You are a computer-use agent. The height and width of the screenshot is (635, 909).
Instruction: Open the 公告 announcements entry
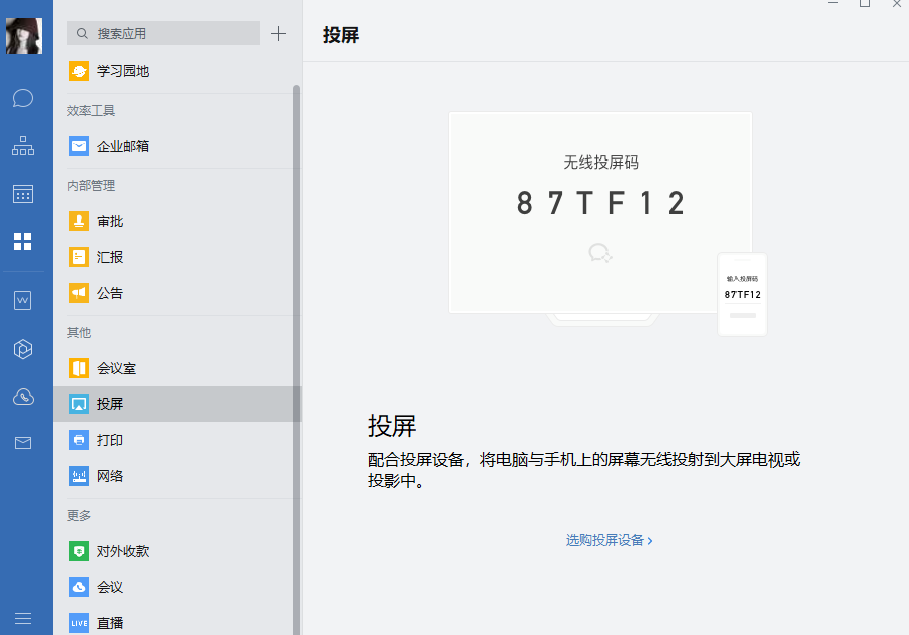[x=110, y=293]
